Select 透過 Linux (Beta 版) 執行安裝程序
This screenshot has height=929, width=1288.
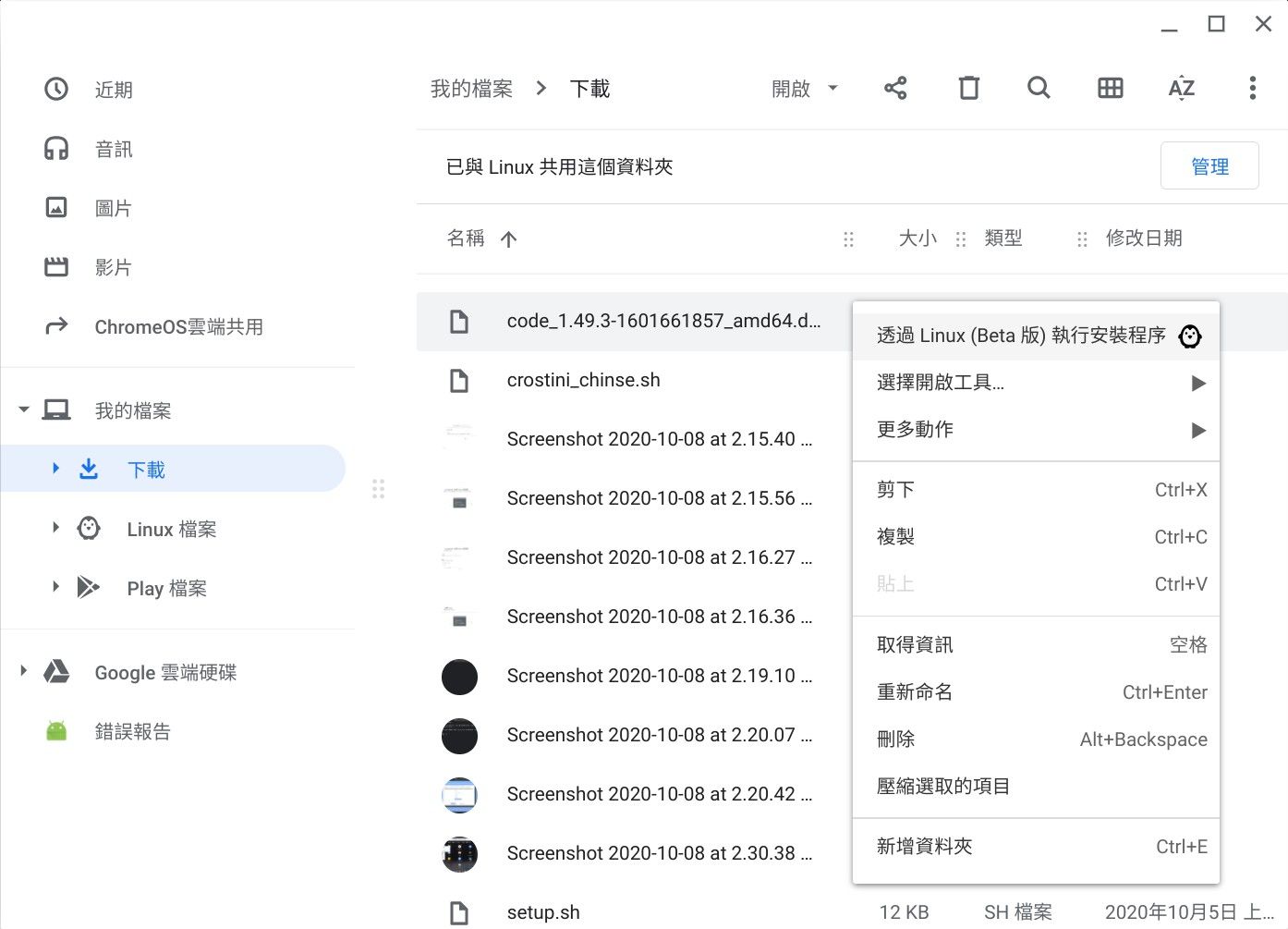1021,336
